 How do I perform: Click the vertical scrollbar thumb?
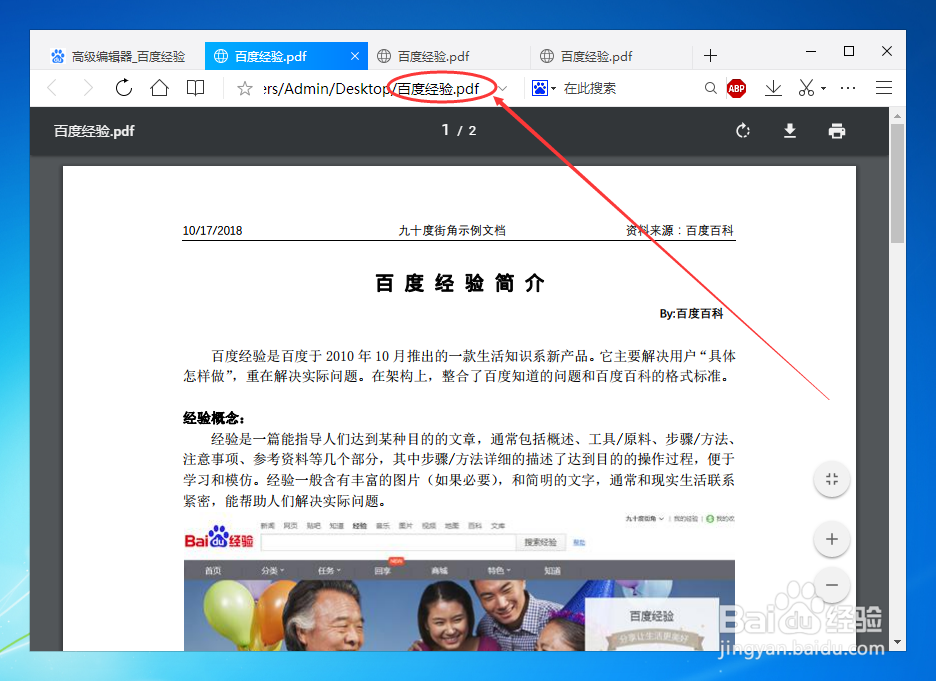tap(897, 183)
